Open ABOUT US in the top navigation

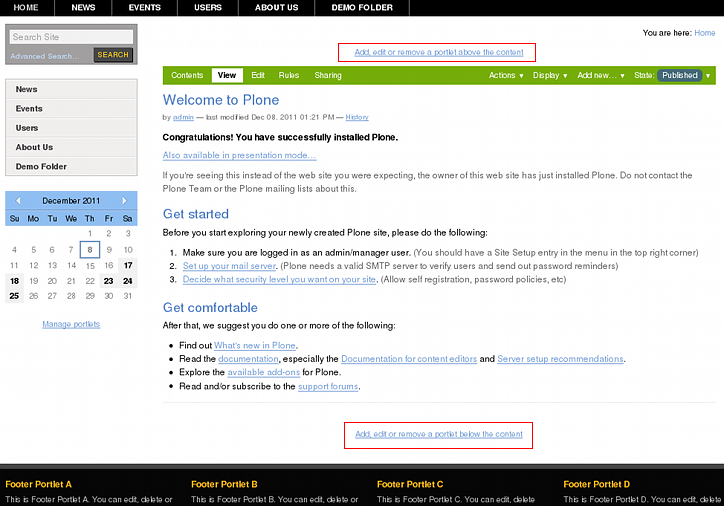(x=277, y=8)
